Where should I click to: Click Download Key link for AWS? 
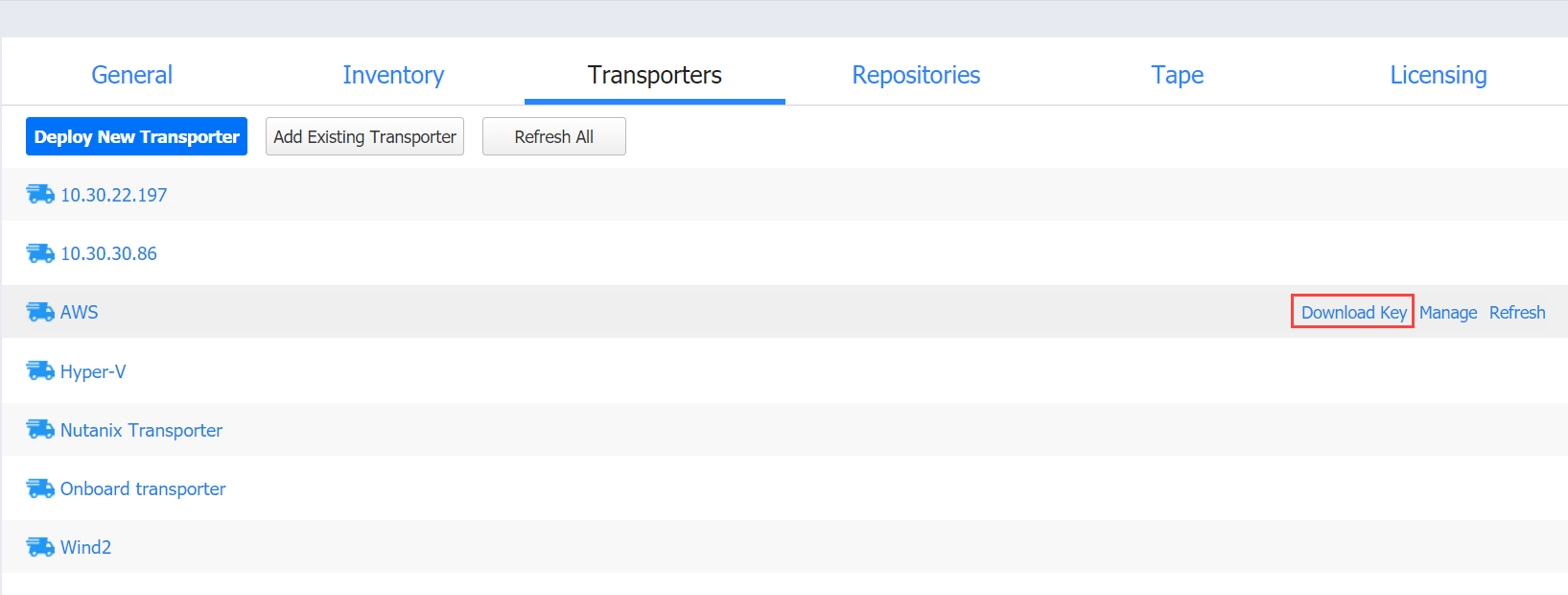1353,312
